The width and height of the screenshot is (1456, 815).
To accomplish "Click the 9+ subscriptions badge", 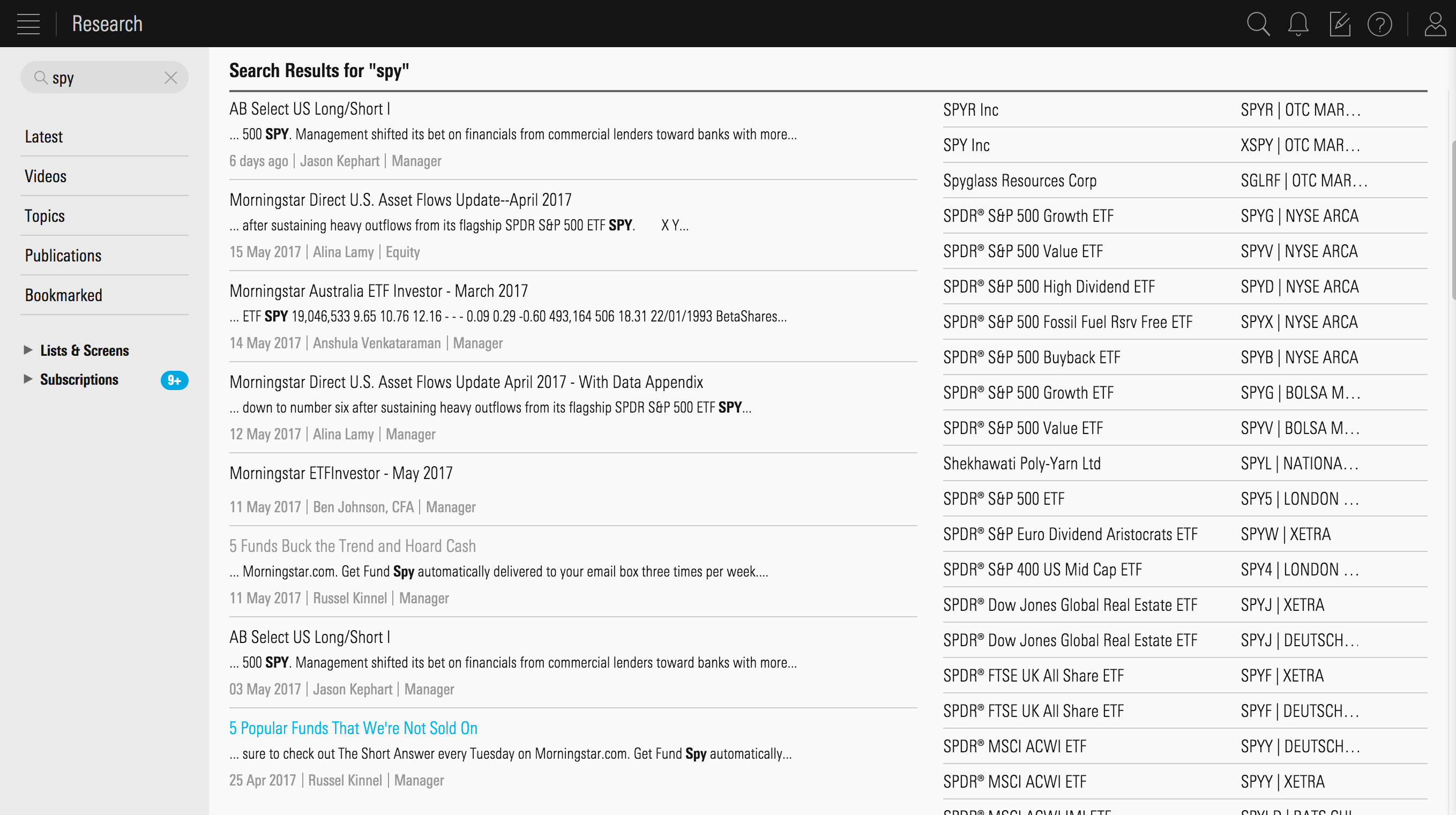I will point(174,380).
